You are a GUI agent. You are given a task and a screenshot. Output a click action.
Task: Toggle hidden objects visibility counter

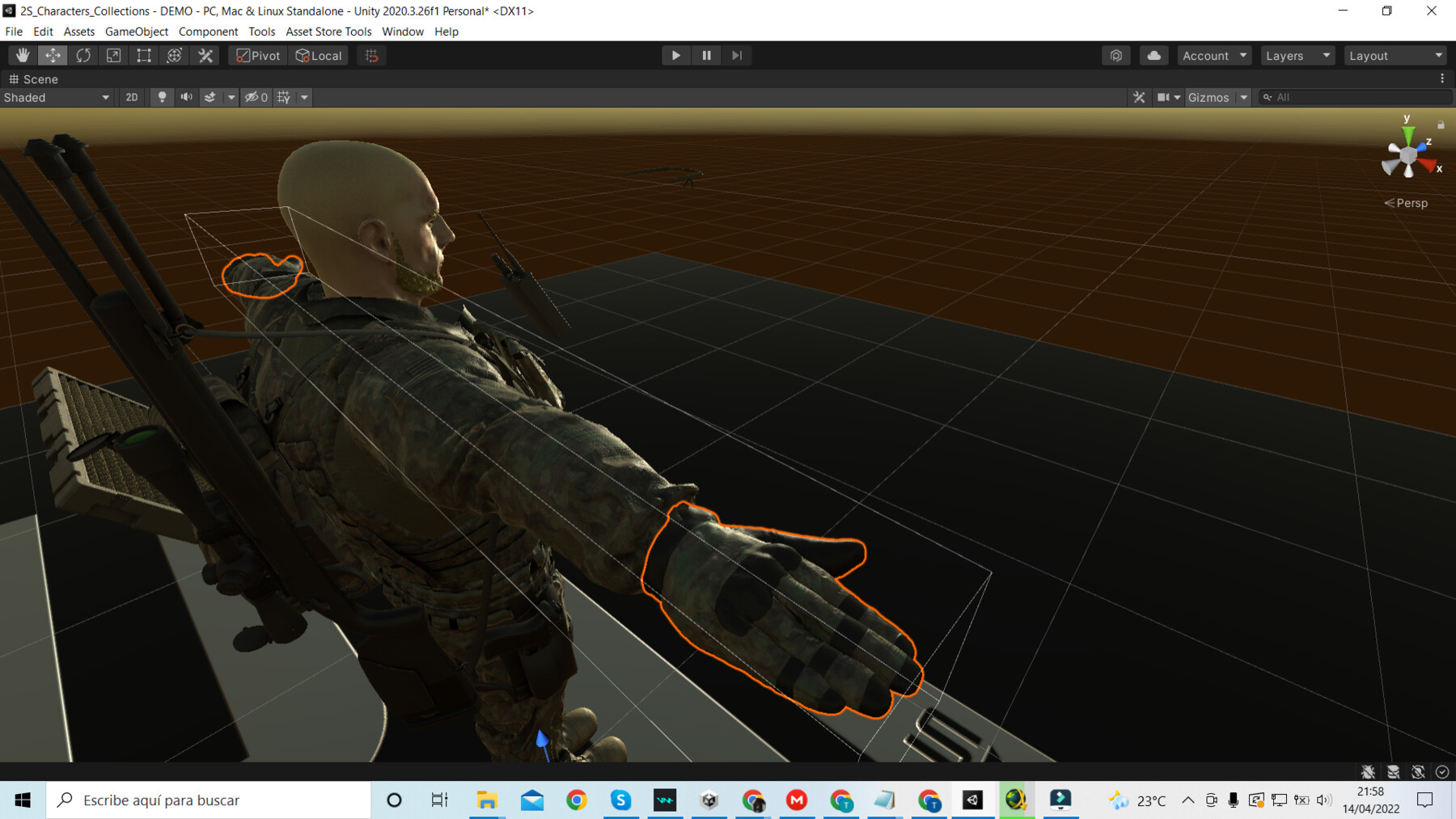point(256,97)
